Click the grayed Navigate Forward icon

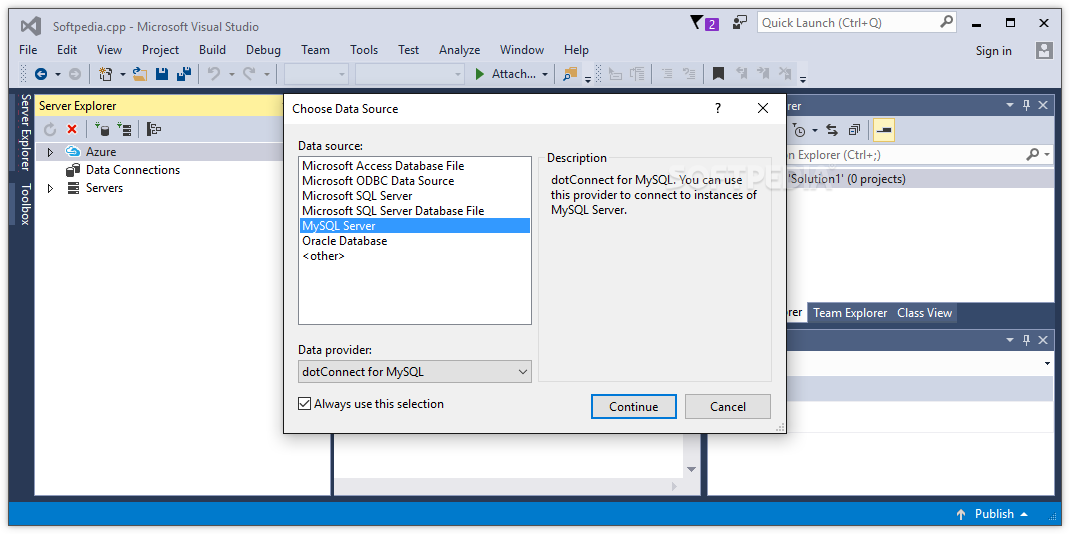75,74
